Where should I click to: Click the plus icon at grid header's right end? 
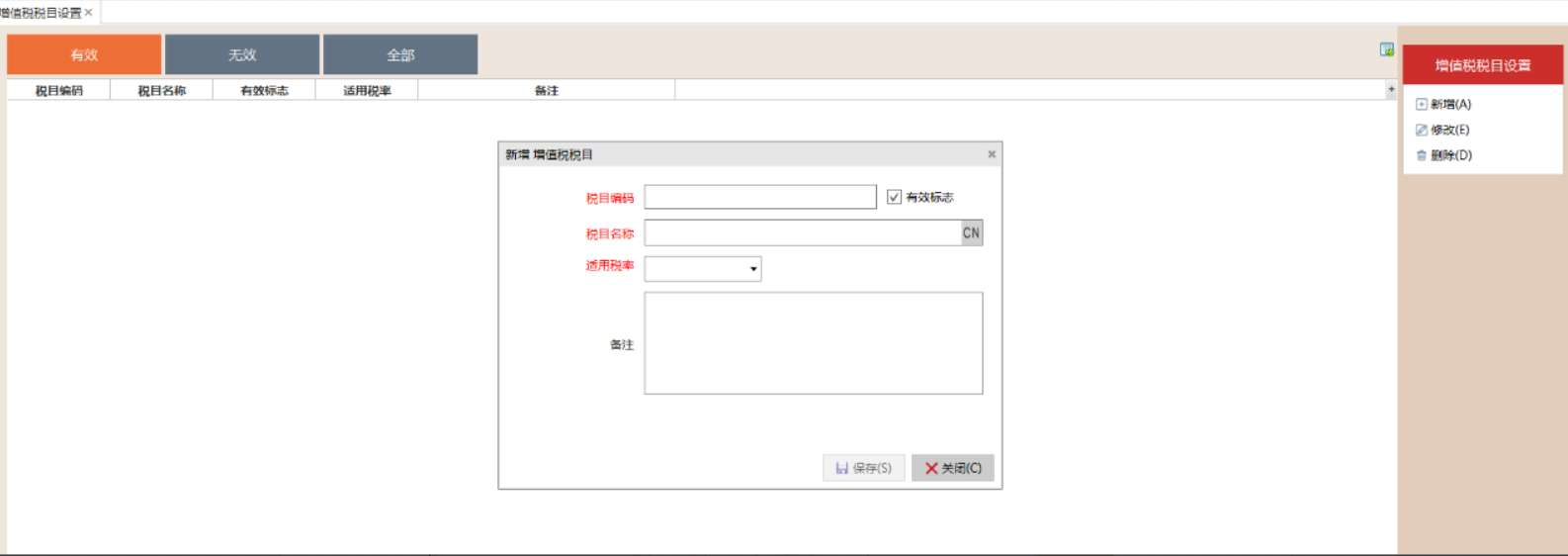pyautogui.click(x=1391, y=89)
